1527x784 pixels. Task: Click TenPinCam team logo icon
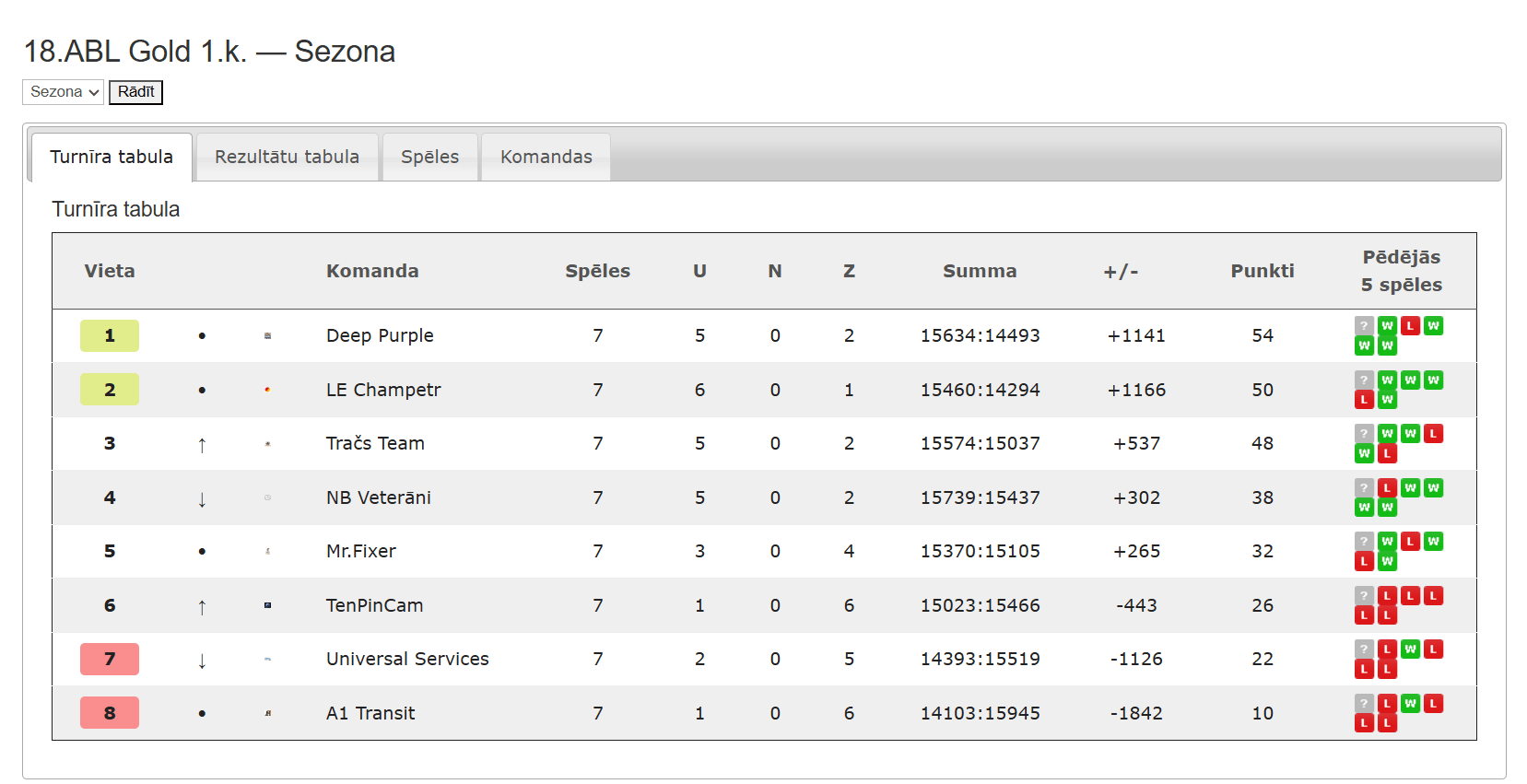pyautogui.click(x=267, y=605)
